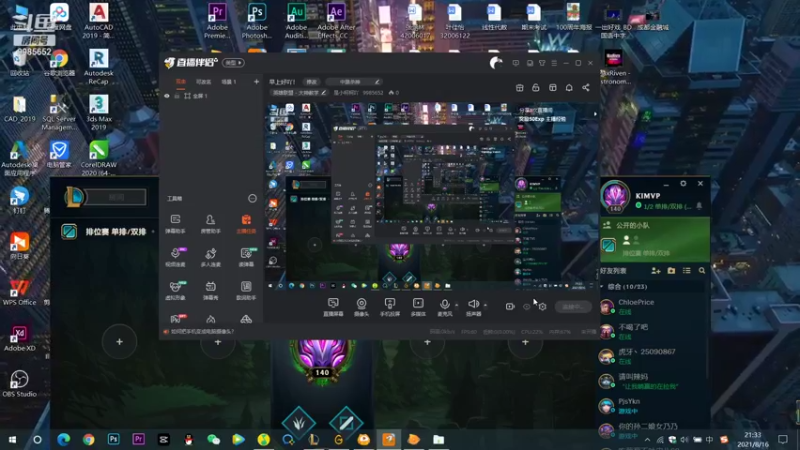
Task: Expand the right side preview arrow
Action: pos(595,114)
